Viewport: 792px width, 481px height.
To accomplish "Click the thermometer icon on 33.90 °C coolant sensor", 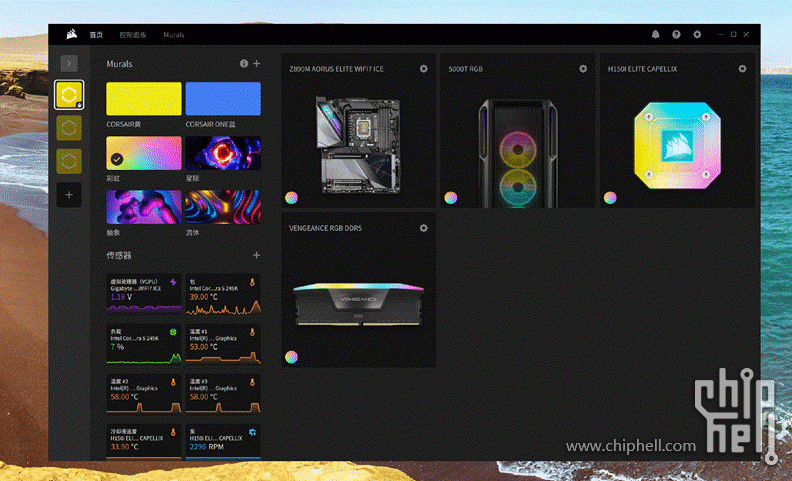I will 173,432.
